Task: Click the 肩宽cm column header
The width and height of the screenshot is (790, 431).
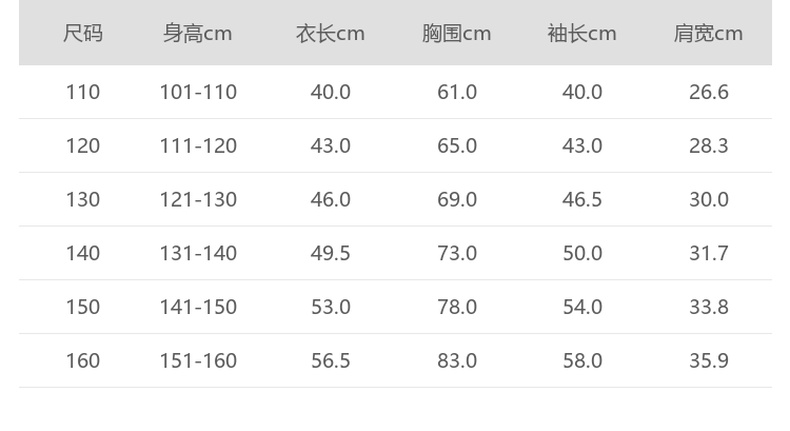Action: pos(708,34)
